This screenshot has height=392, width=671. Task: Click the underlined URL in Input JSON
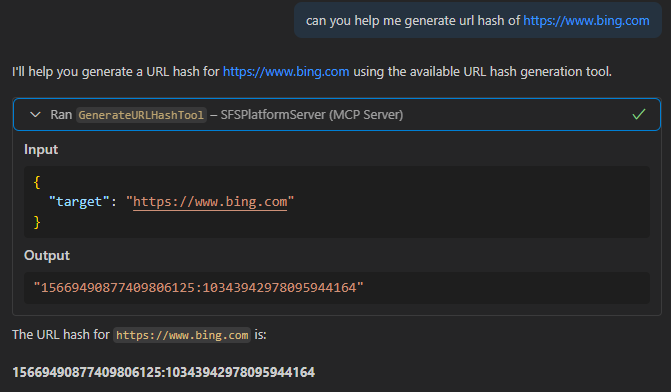pyautogui.click(x=210, y=202)
